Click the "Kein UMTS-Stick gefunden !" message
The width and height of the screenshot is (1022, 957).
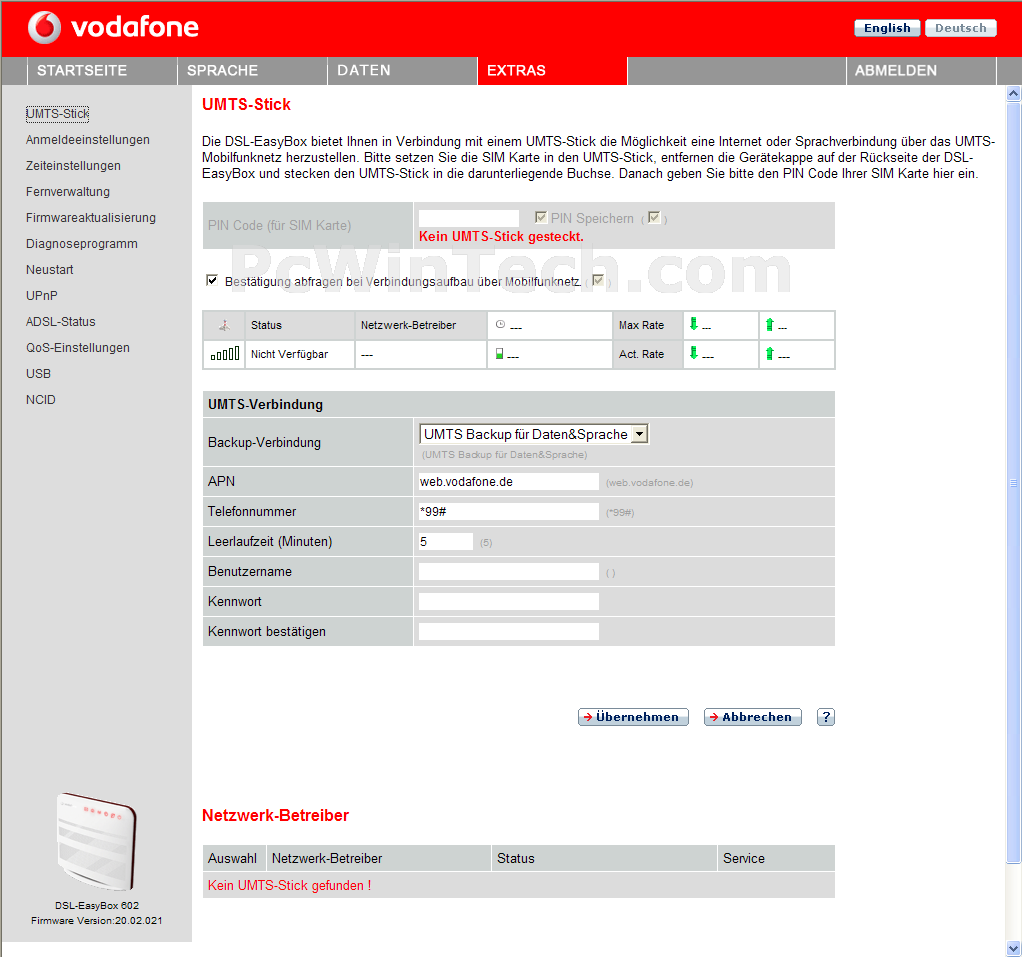[289, 885]
